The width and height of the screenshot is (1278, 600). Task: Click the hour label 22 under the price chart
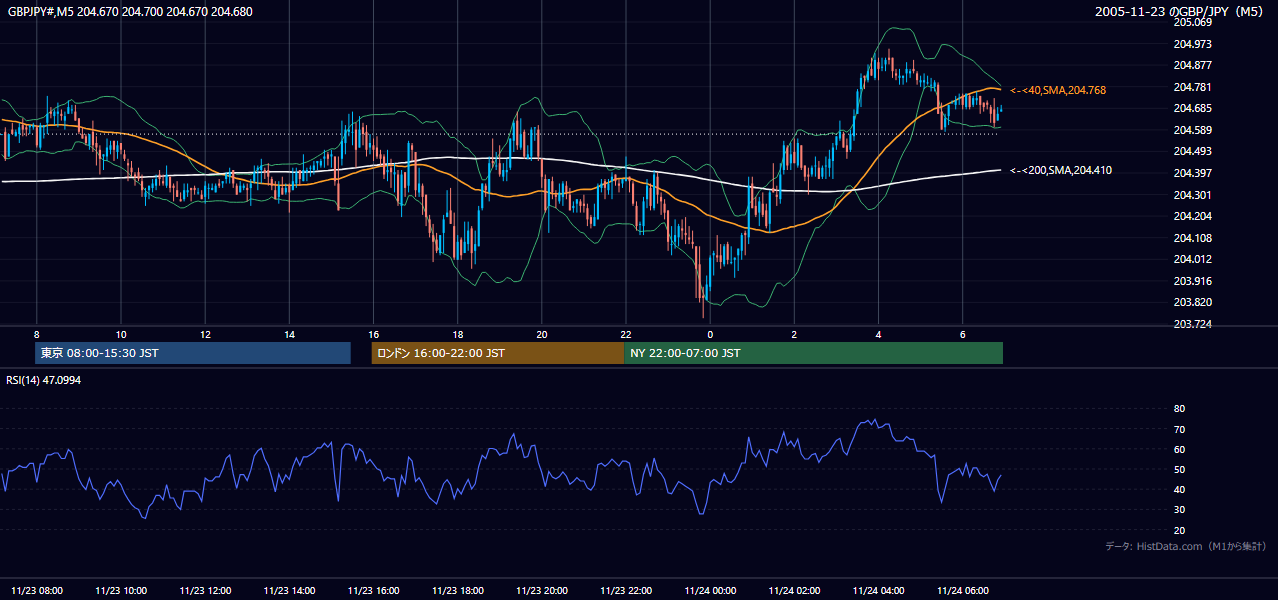(x=625, y=334)
